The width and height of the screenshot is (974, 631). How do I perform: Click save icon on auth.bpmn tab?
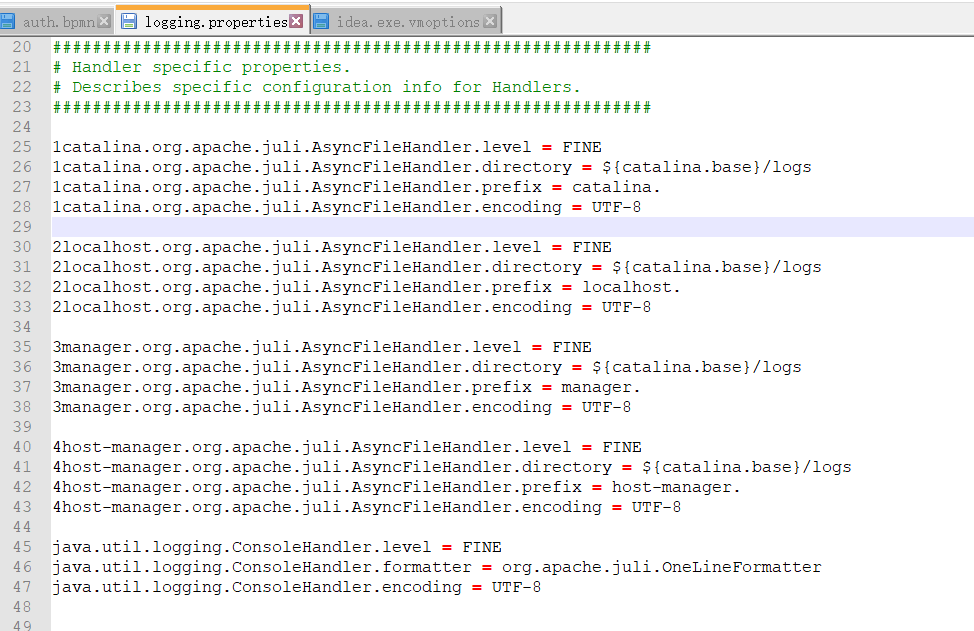tap(8, 22)
